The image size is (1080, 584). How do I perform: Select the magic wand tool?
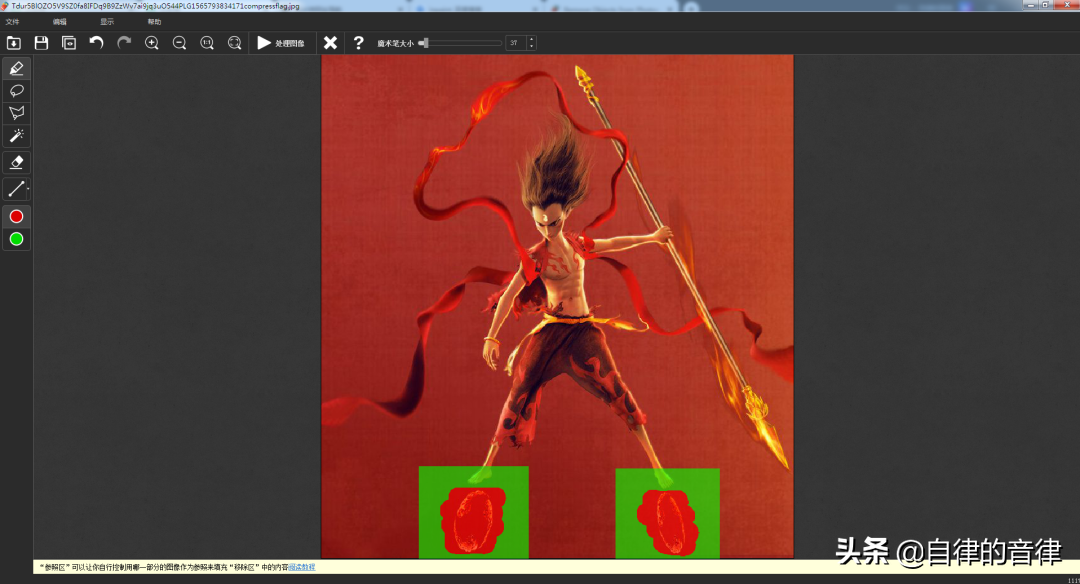(x=17, y=136)
